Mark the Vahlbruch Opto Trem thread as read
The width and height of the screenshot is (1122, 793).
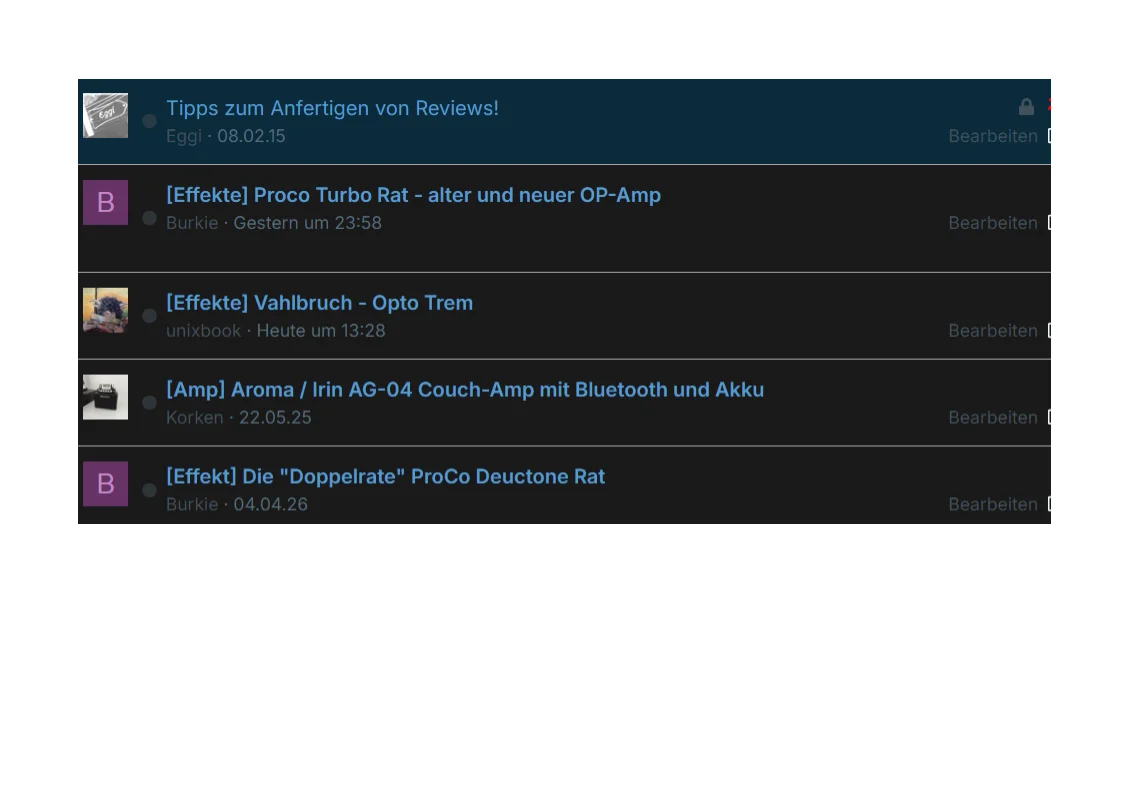(149, 315)
